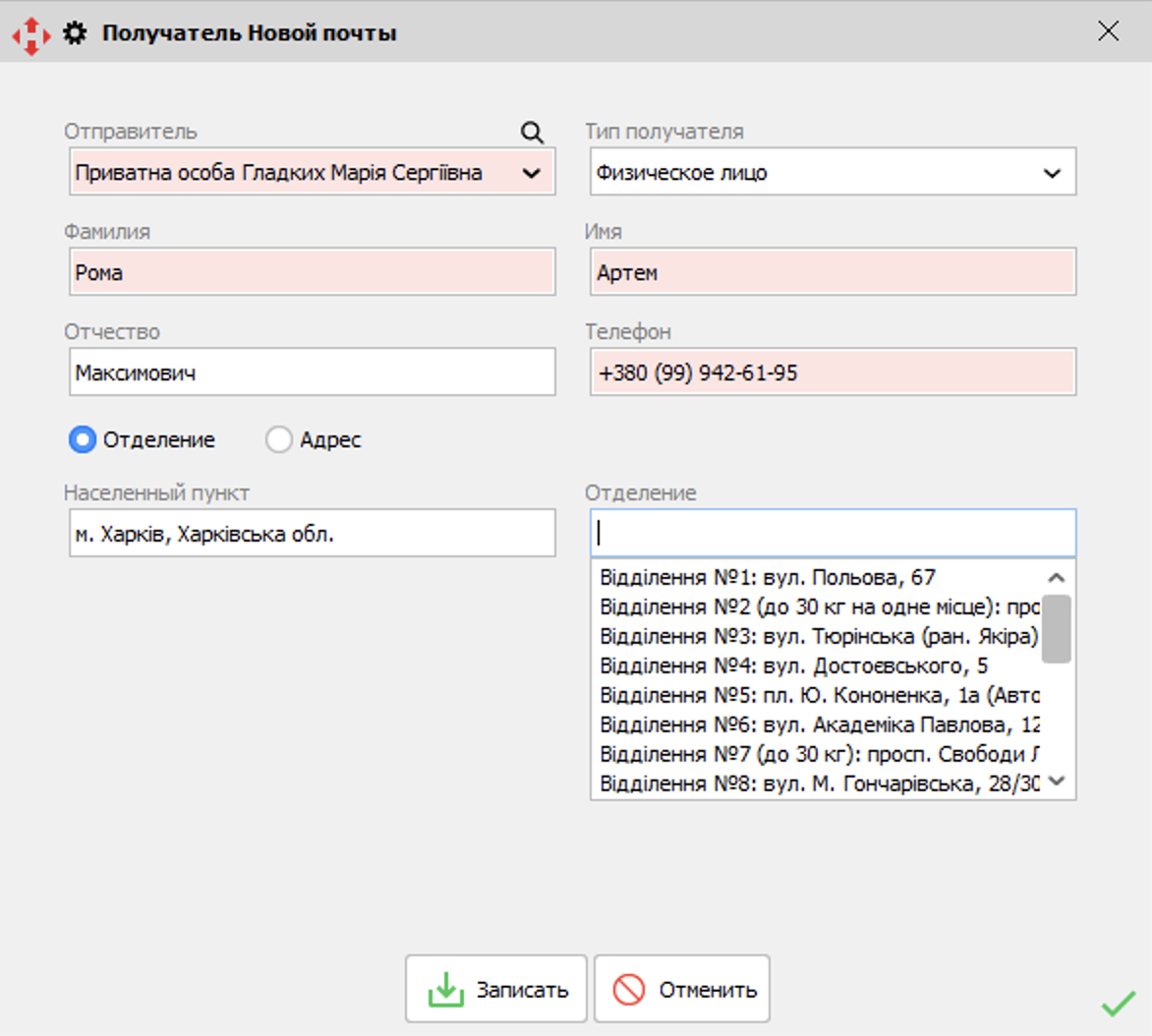Viewport: 1152px width, 1036px height.
Task: Select Відділення №8: вул. М. Гончарівська
Action: (819, 783)
